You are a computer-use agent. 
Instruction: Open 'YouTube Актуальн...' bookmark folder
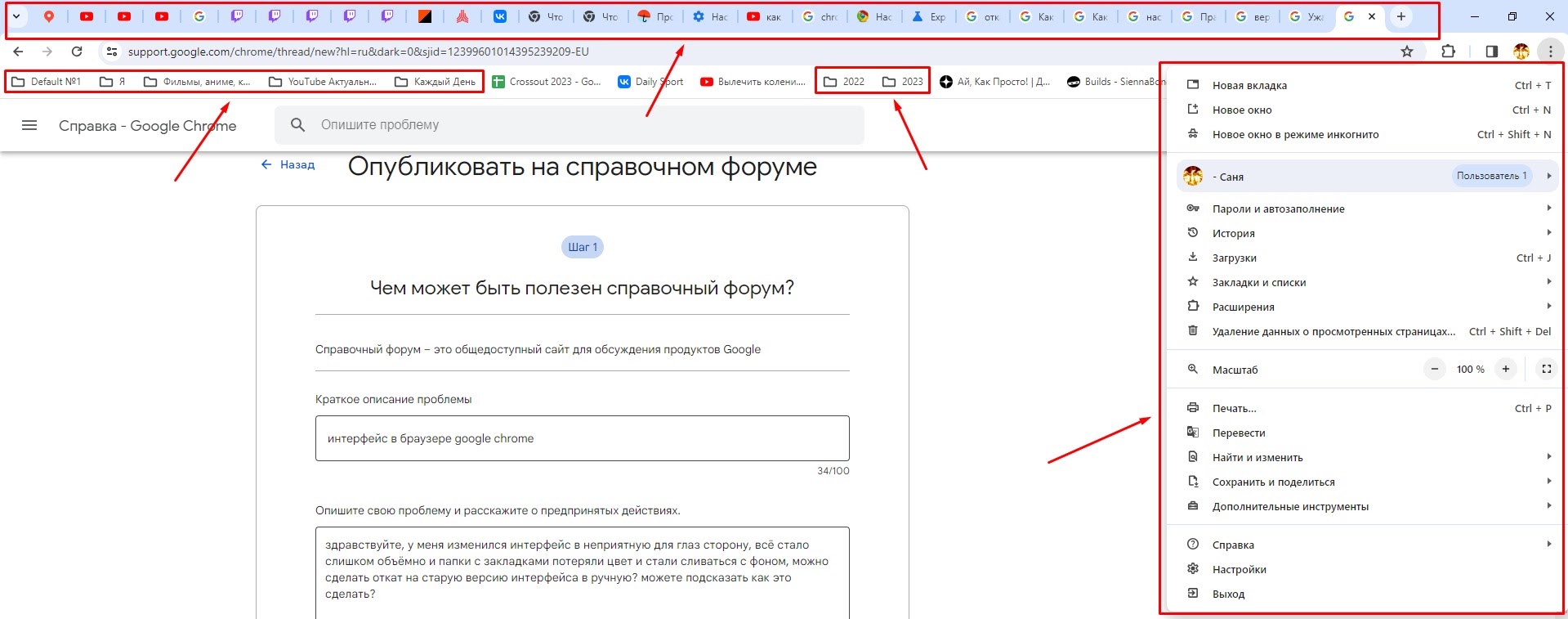tap(323, 82)
